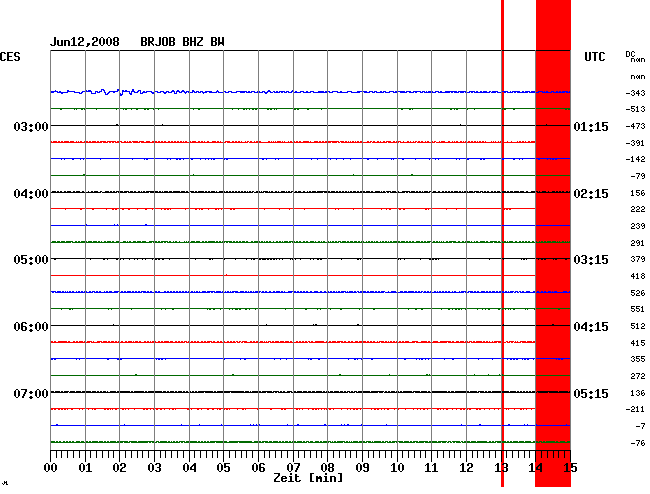Select the 12 minute tick label
This screenshot has height=494, width=650.
click(466, 468)
